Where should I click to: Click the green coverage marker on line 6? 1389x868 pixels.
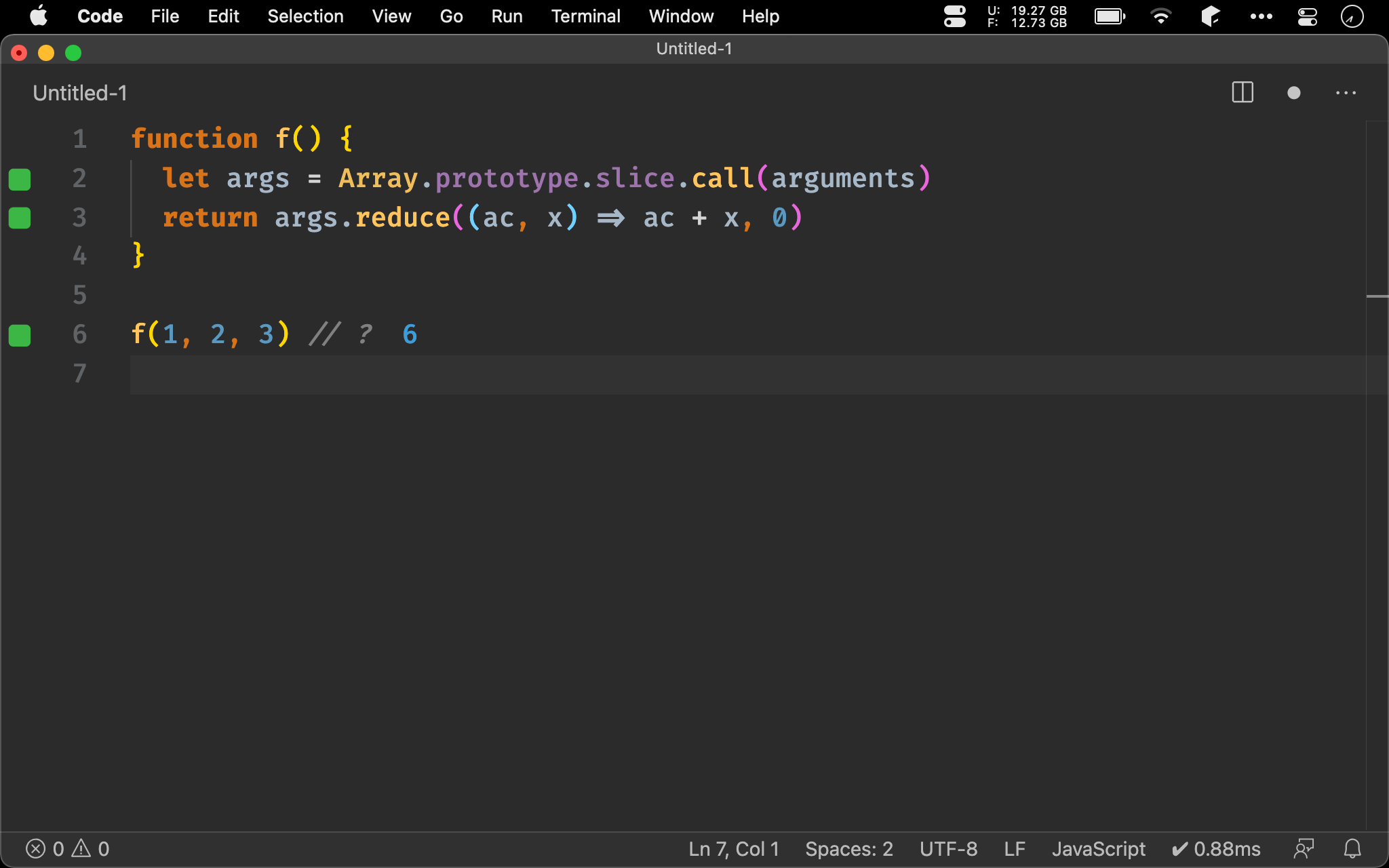20,335
